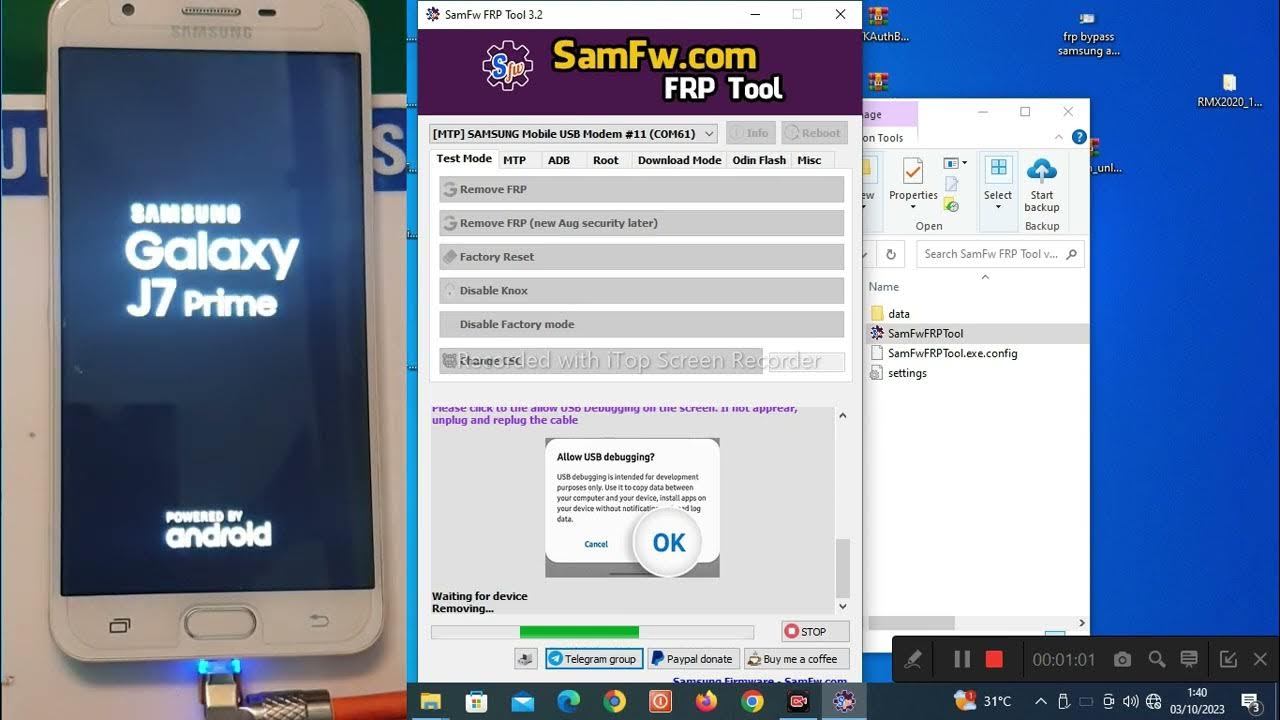Stop the screen recording with the red square

(994, 659)
